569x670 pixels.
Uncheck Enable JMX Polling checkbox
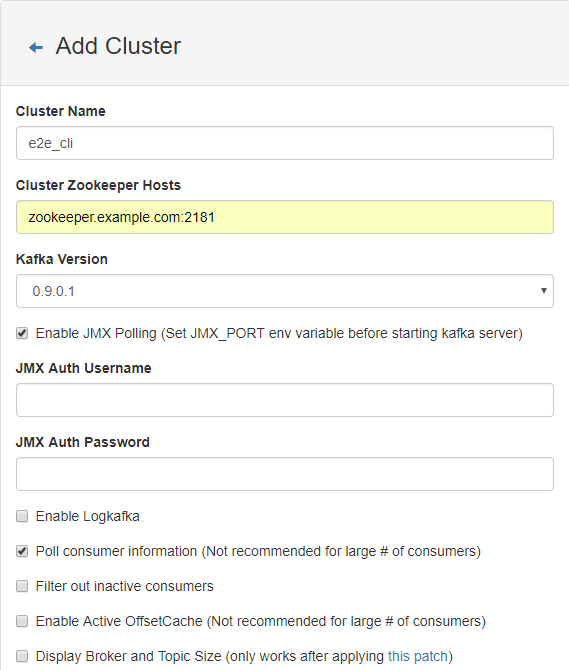pyautogui.click(x=22, y=333)
